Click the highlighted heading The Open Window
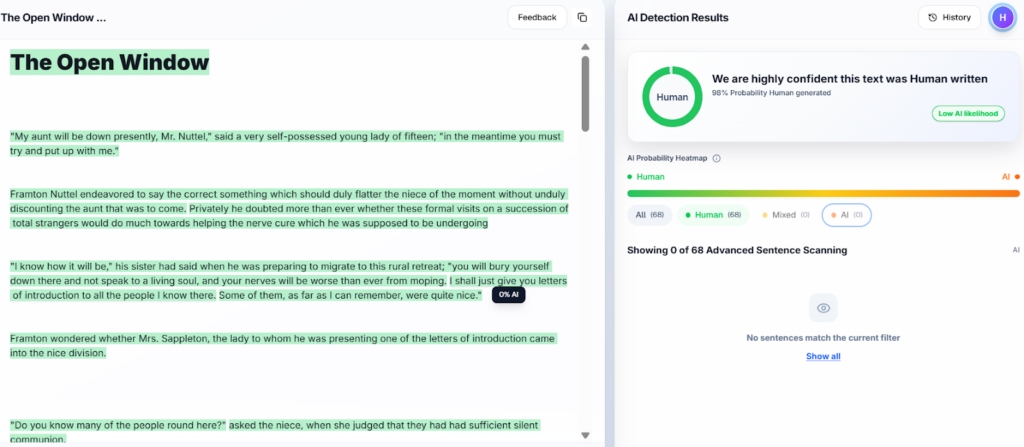 (x=109, y=62)
